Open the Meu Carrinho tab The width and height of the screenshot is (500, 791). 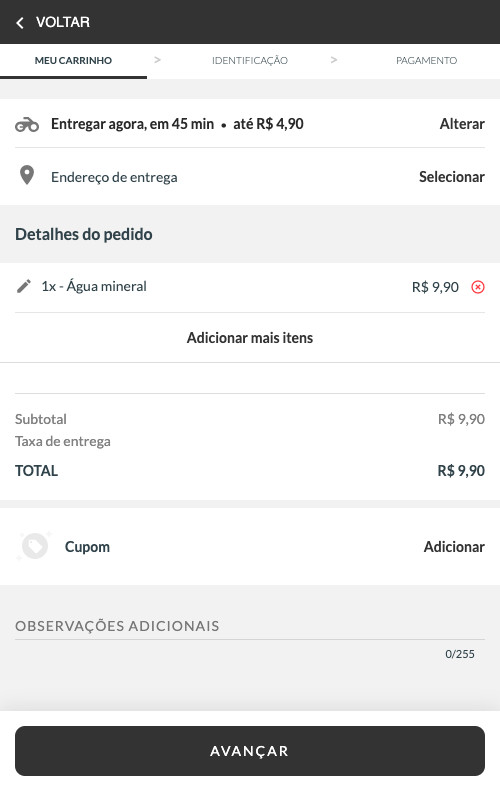point(73,61)
